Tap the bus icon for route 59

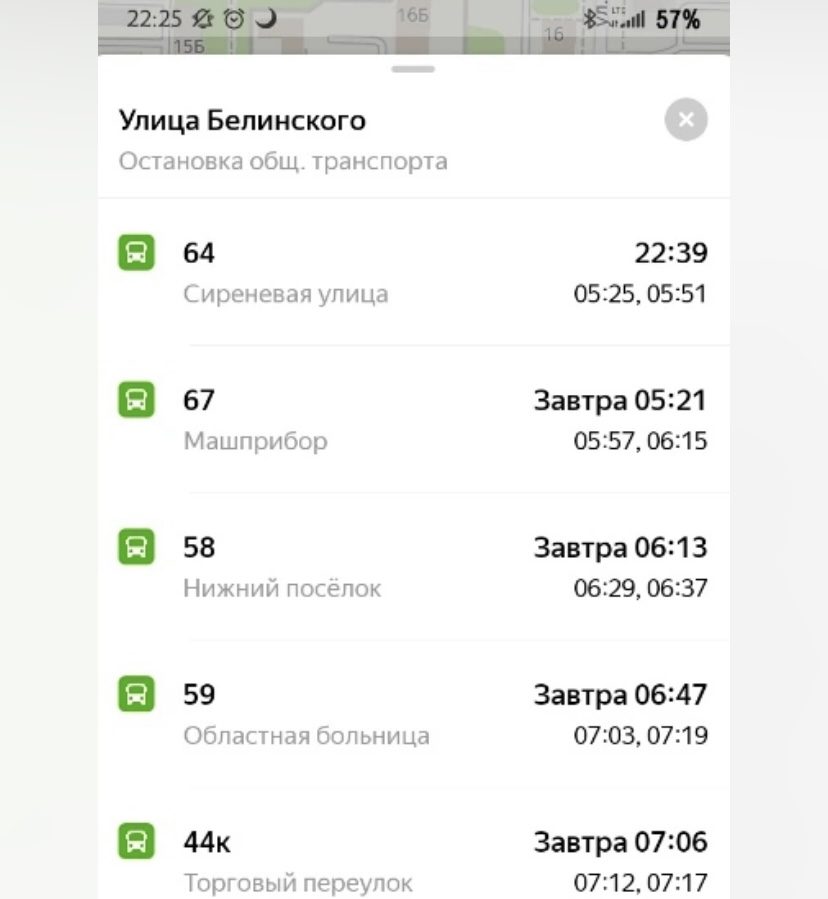136,694
